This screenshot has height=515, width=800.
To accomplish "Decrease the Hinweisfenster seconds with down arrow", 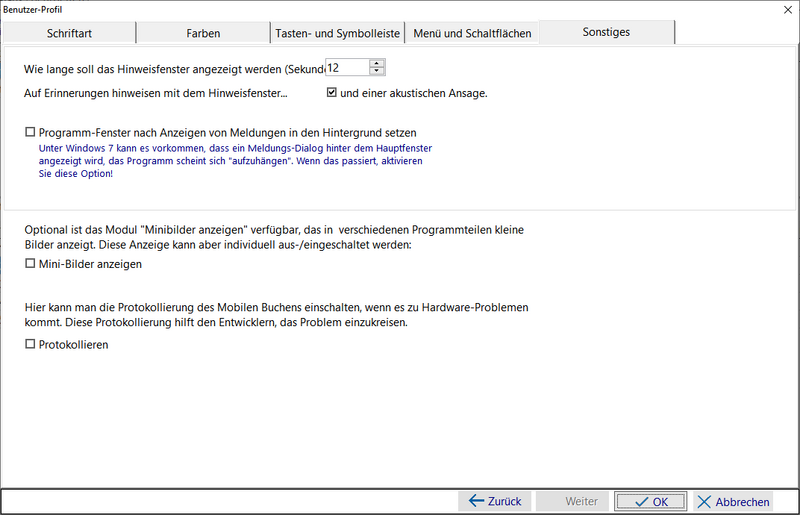I will tap(376, 72).
